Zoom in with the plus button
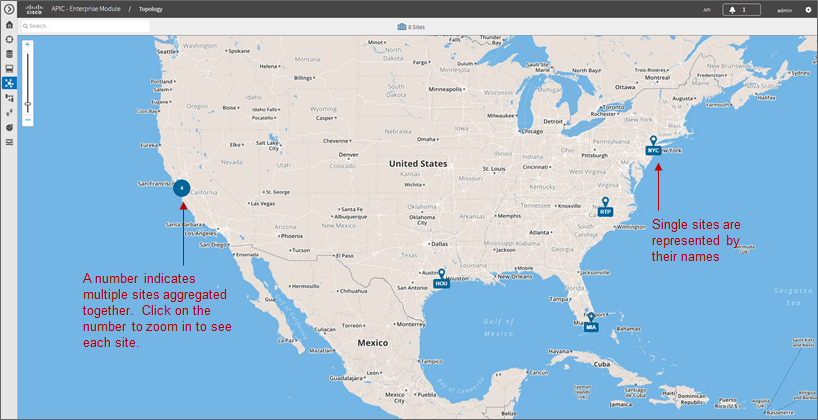The width and height of the screenshot is (818, 420). click(28, 45)
